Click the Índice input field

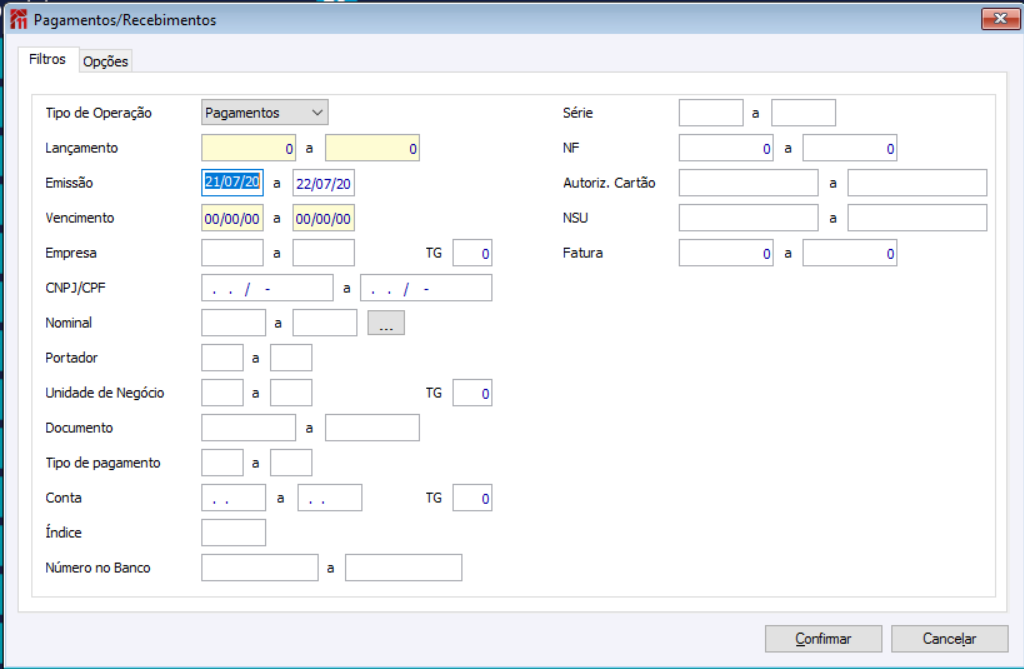(233, 533)
